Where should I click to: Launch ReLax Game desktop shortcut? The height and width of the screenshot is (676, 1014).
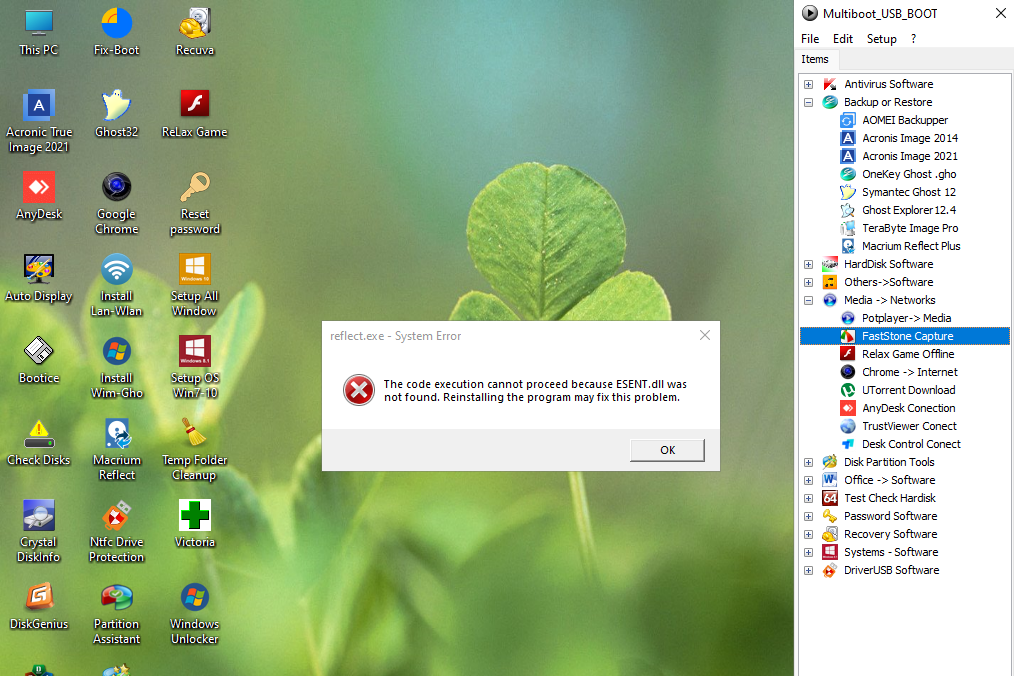[195, 114]
